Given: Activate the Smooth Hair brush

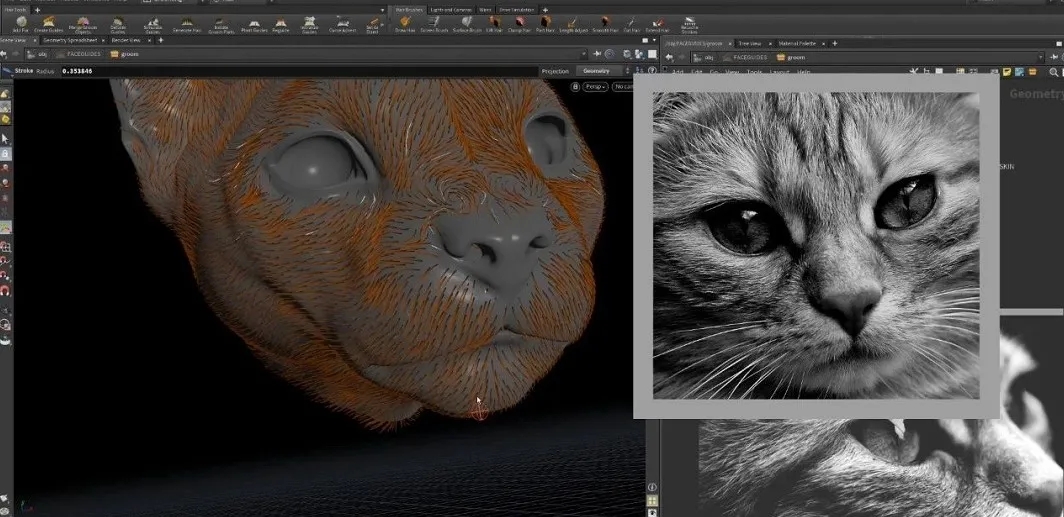Looking at the screenshot, I should 604,23.
